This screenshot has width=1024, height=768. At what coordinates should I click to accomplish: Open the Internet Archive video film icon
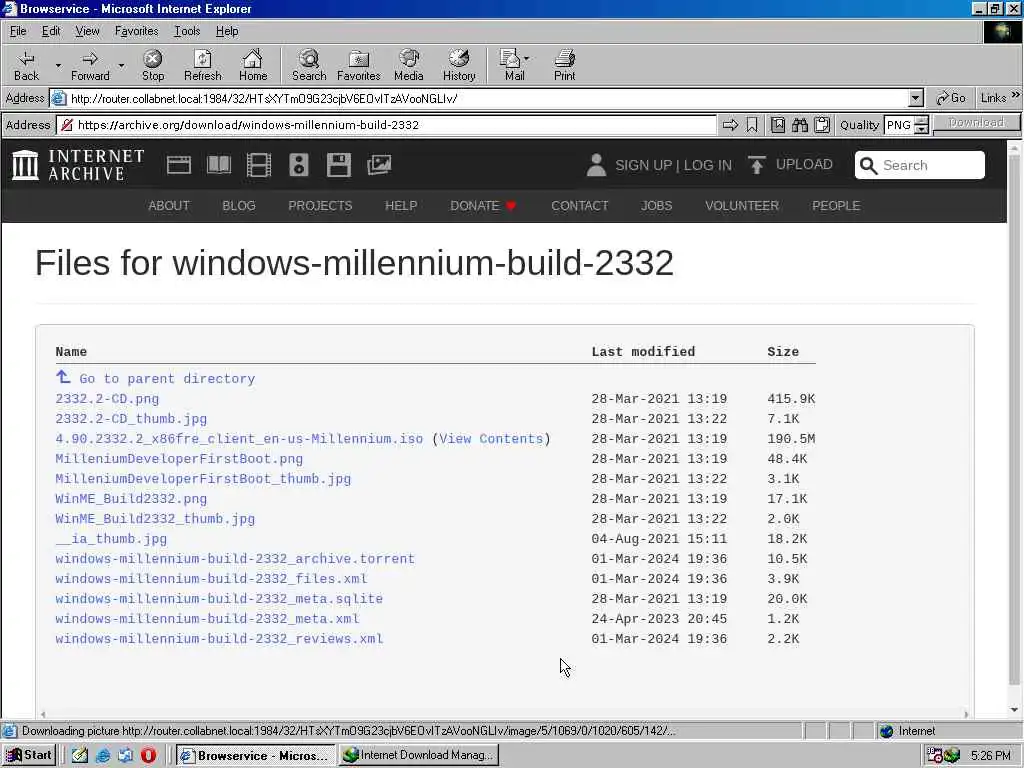259,165
